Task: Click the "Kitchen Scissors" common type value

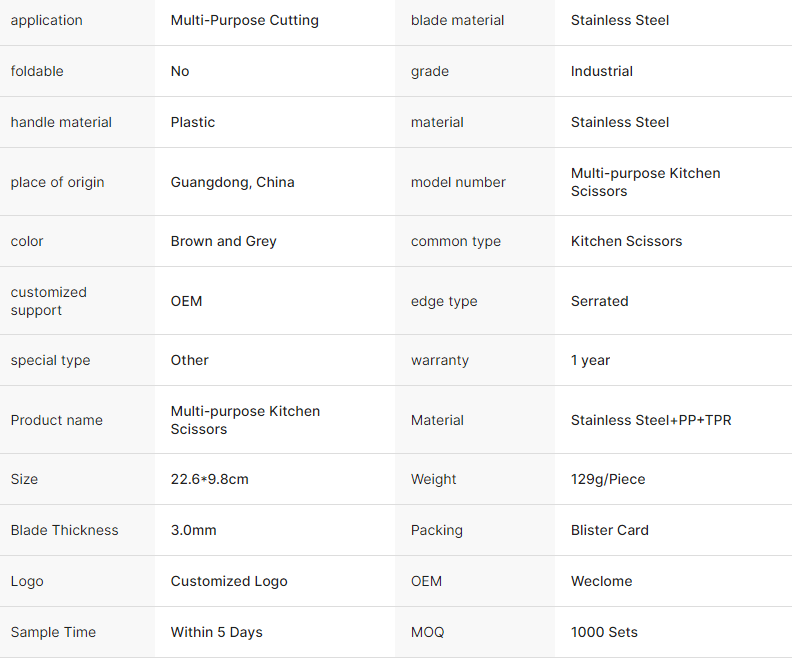Action: (626, 241)
